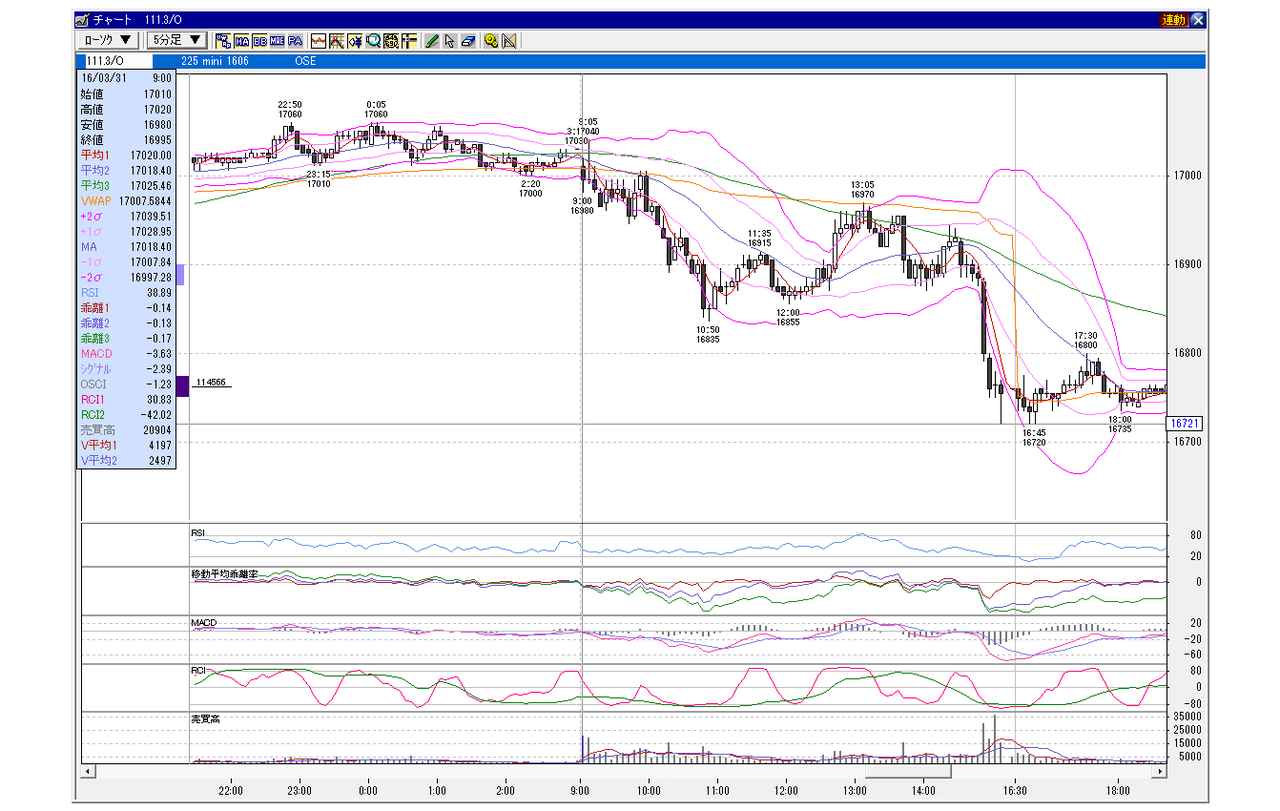Viewport: 1280px width, 811px height.
Task: Click the purple volume profile bar
Action: (182, 385)
